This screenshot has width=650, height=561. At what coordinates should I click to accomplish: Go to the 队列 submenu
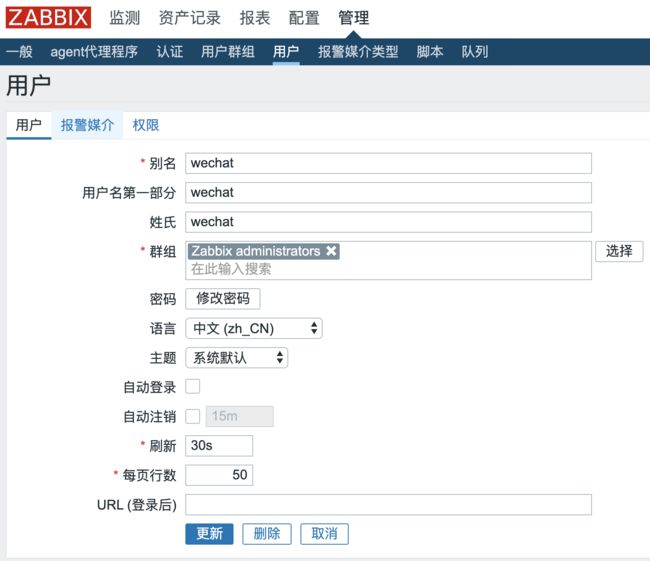point(475,52)
